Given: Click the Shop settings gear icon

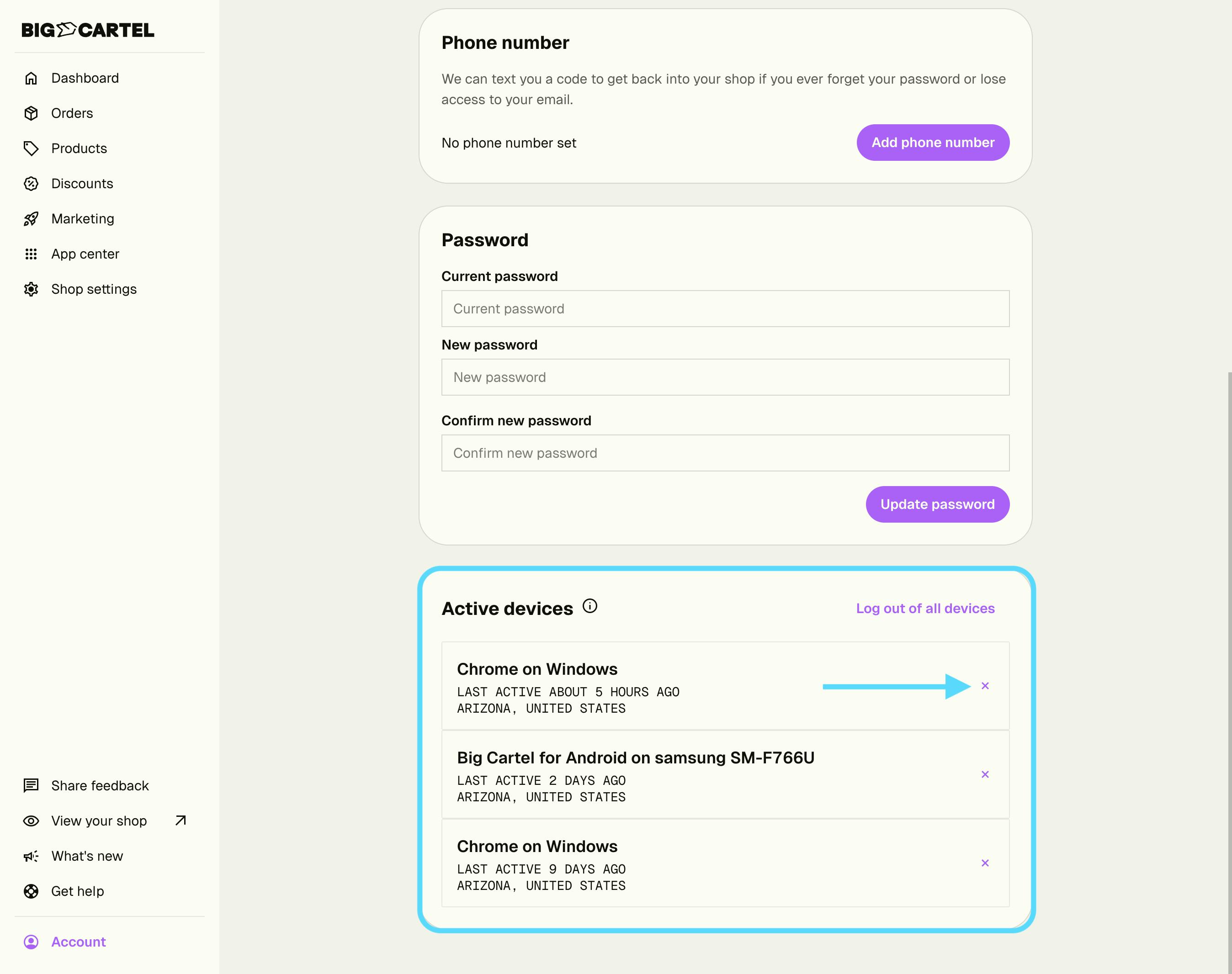Looking at the screenshot, I should tap(32, 289).
